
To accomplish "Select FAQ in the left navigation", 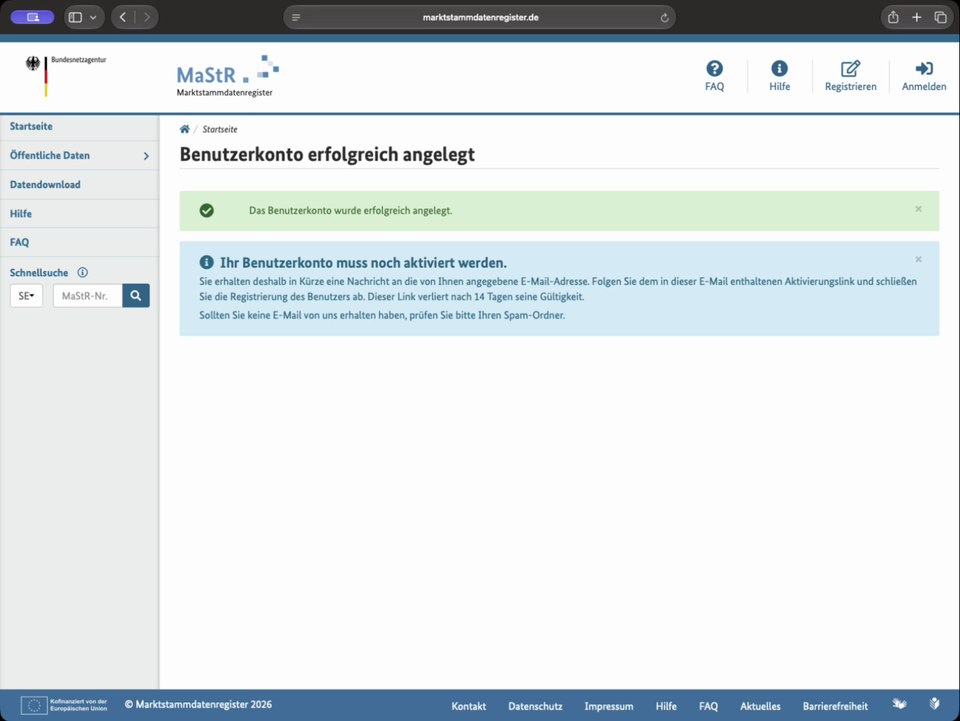I will (80, 242).
